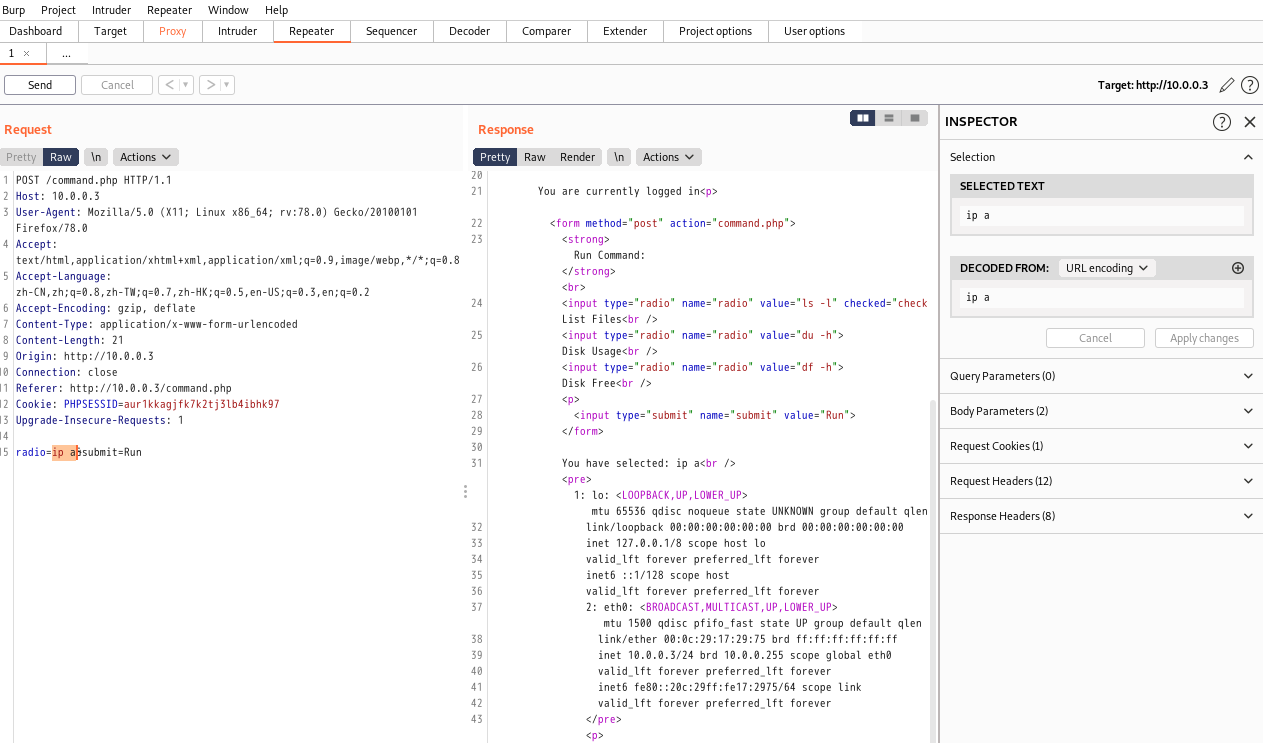Switch to Sequencer tab
The width and height of the screenshot is (1263, 743).
(392, 31)
